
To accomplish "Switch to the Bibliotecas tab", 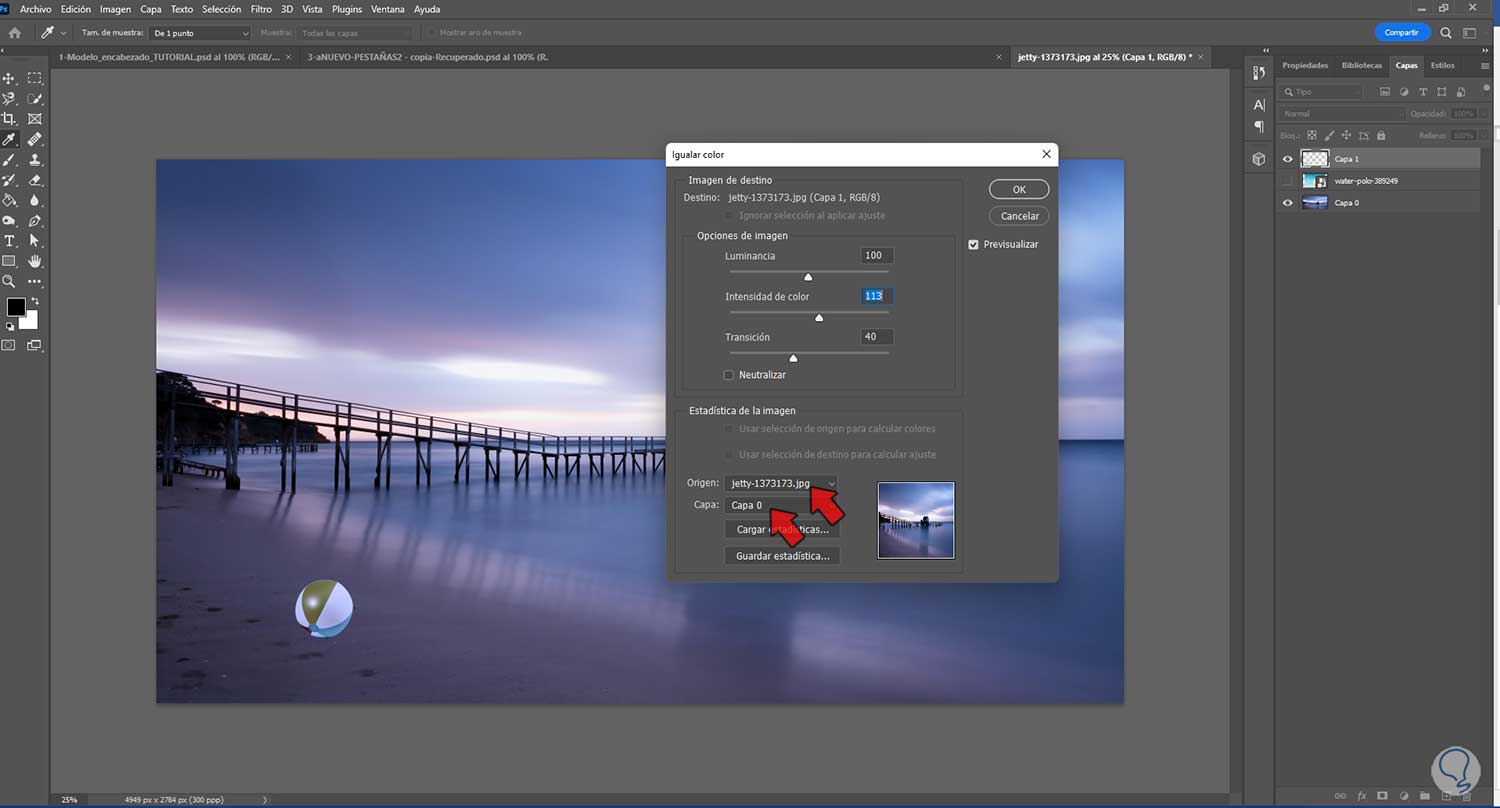I will pos(1362,65).
